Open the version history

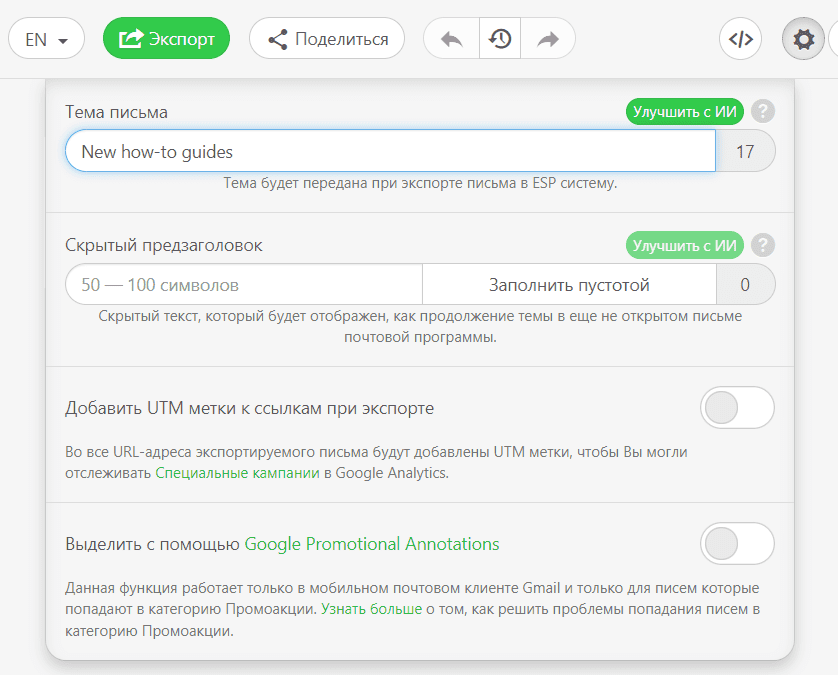coord(499,39)
